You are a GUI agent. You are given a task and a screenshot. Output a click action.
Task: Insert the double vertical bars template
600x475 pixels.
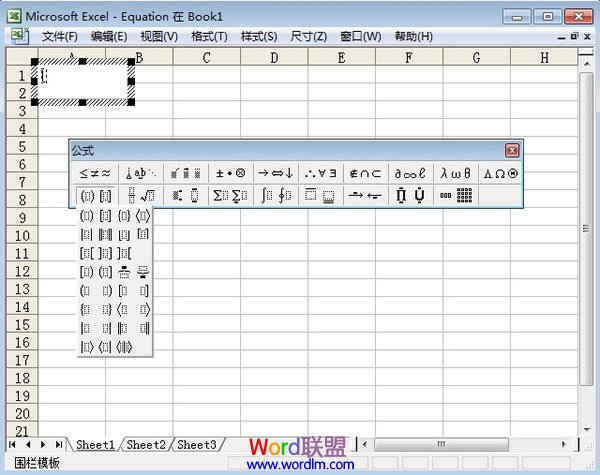[105, 234]
